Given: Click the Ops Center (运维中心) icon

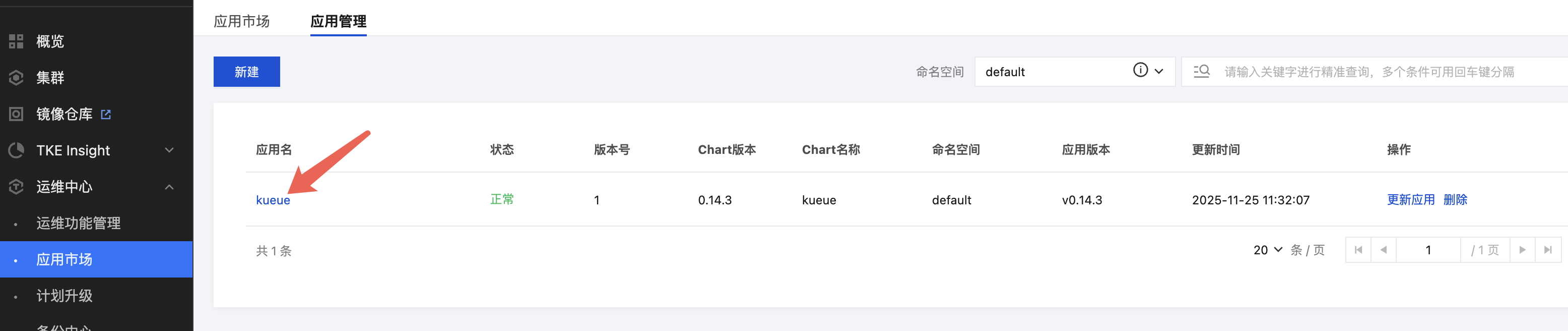Looking at the screenshot, I should [x=17, y=187].
